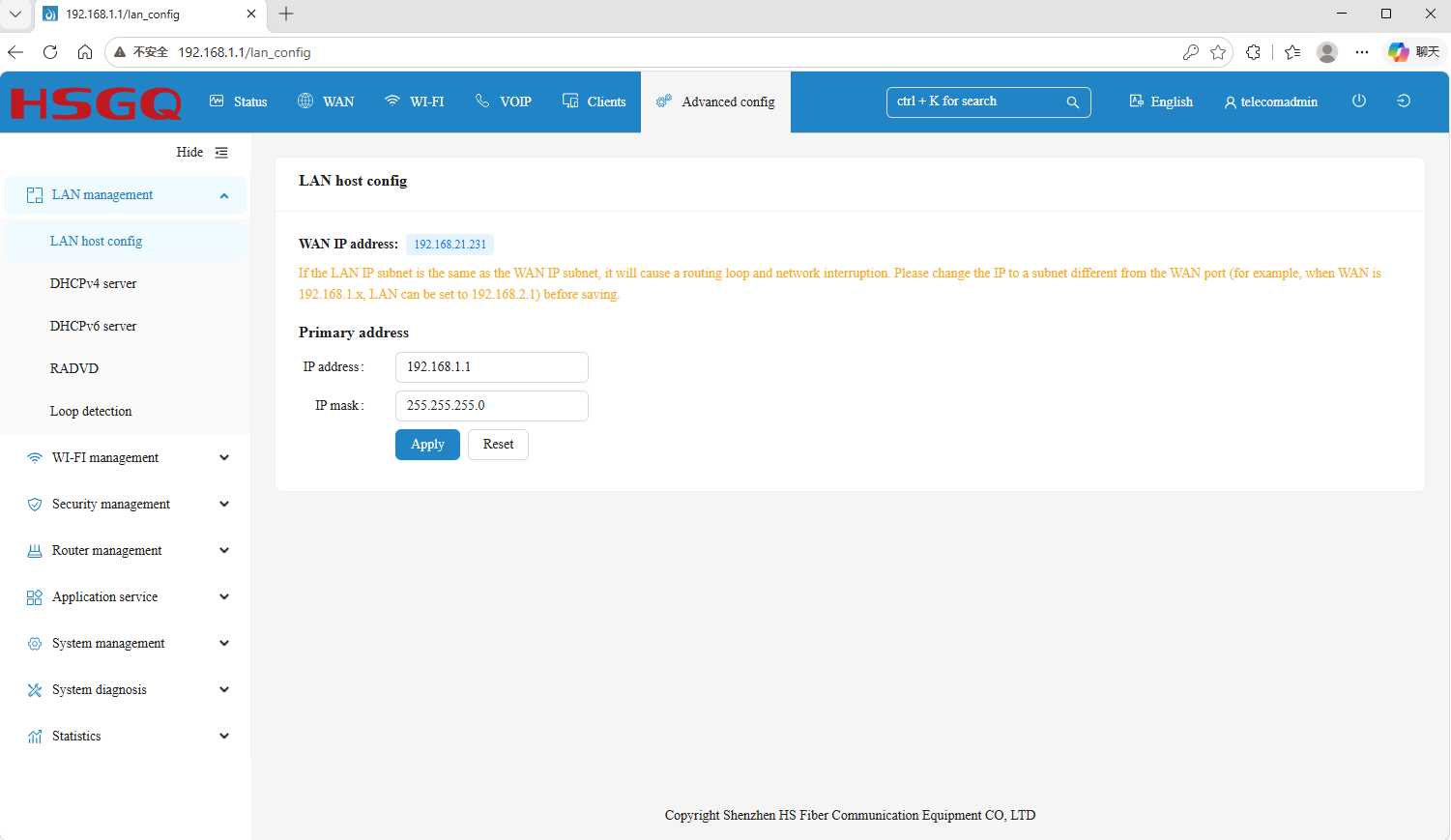Screen dimensions: 1451x840
Task: Collapse LAN management section
Action: point(126,195)
